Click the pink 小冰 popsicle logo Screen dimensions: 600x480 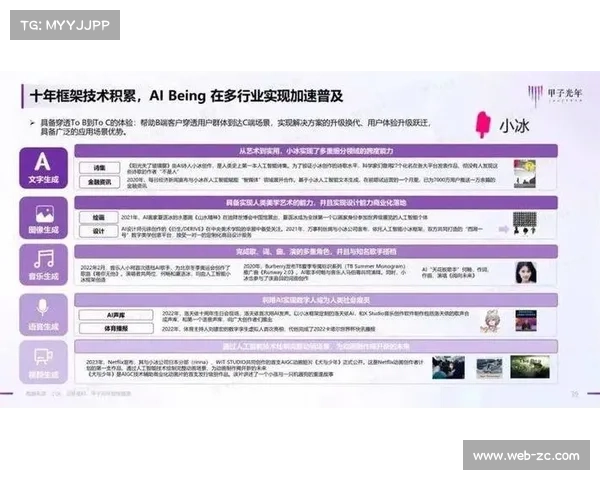(483, 124)
